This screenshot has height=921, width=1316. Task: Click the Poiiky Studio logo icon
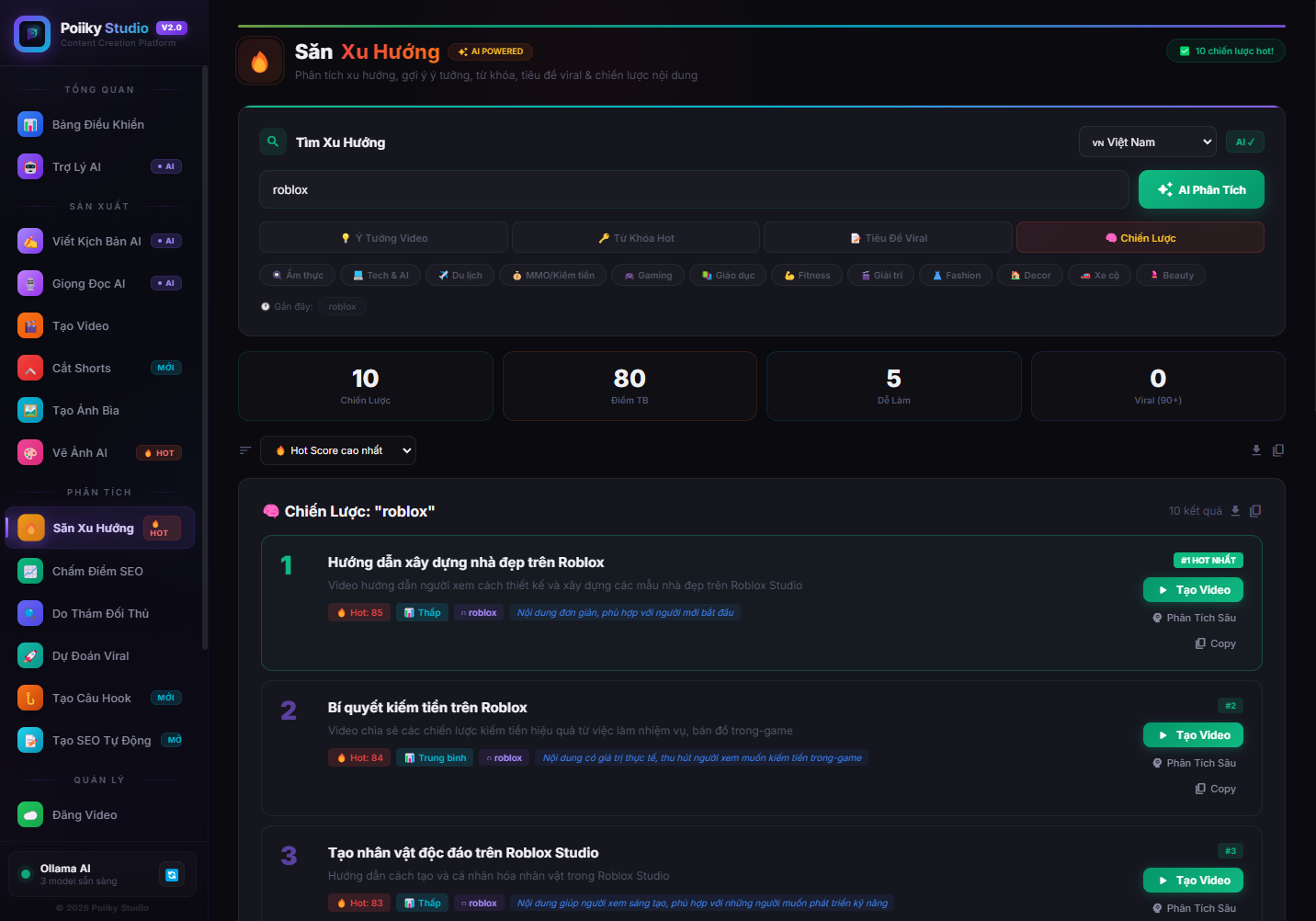click(x=32, y=34)
